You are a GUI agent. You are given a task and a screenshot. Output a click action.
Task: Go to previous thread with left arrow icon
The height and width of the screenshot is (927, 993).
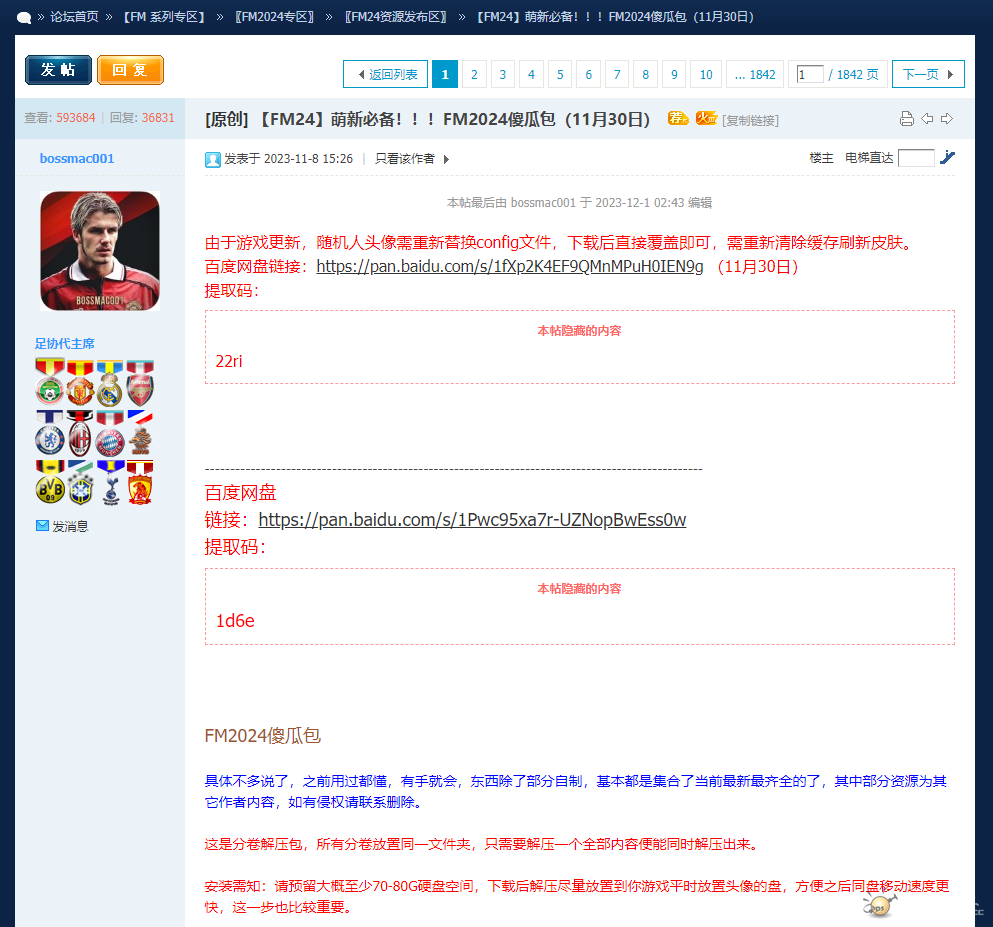[x=927, y=119]
